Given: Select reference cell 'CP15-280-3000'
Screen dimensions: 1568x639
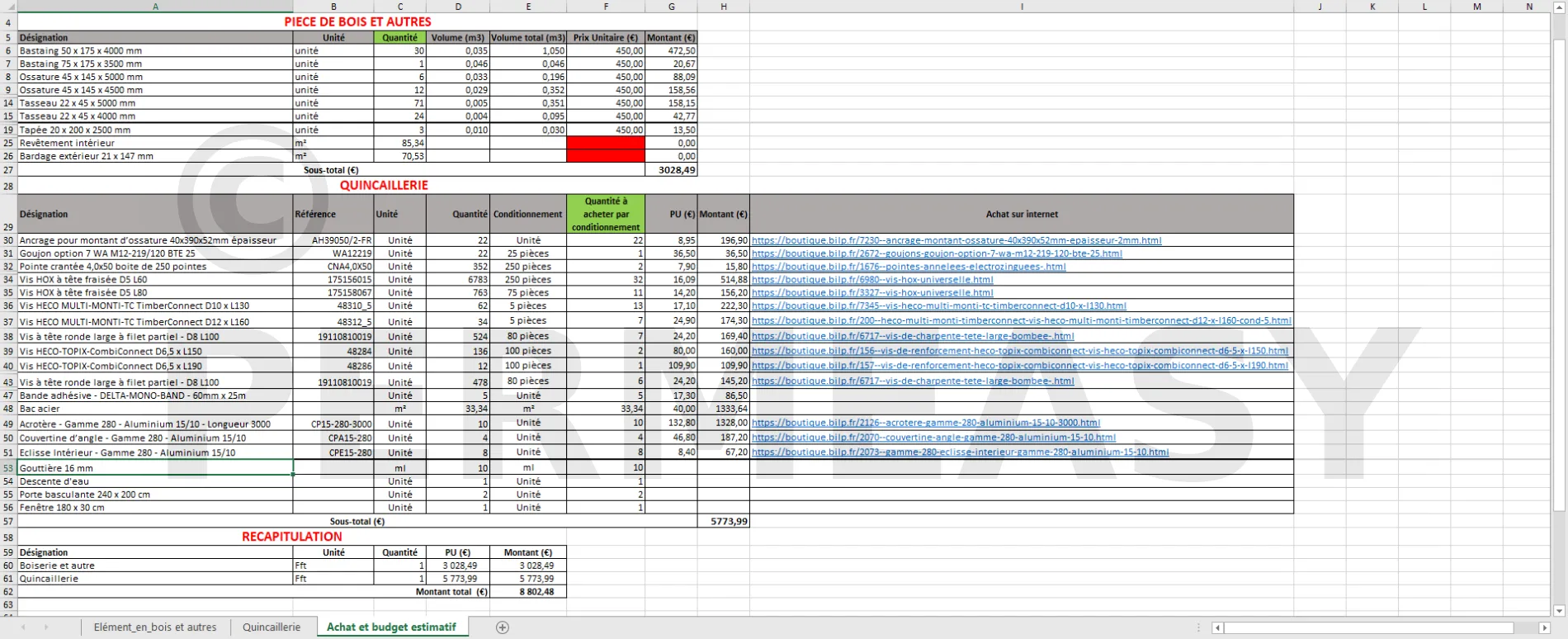Looking at the screenshot, I should click(333, 424).
